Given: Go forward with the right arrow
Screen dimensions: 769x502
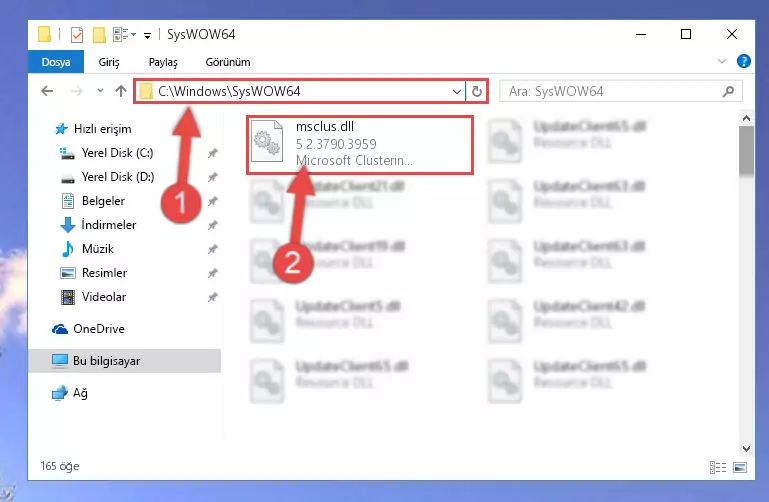Looking at the screenshot, I should (x=77, y=91).
